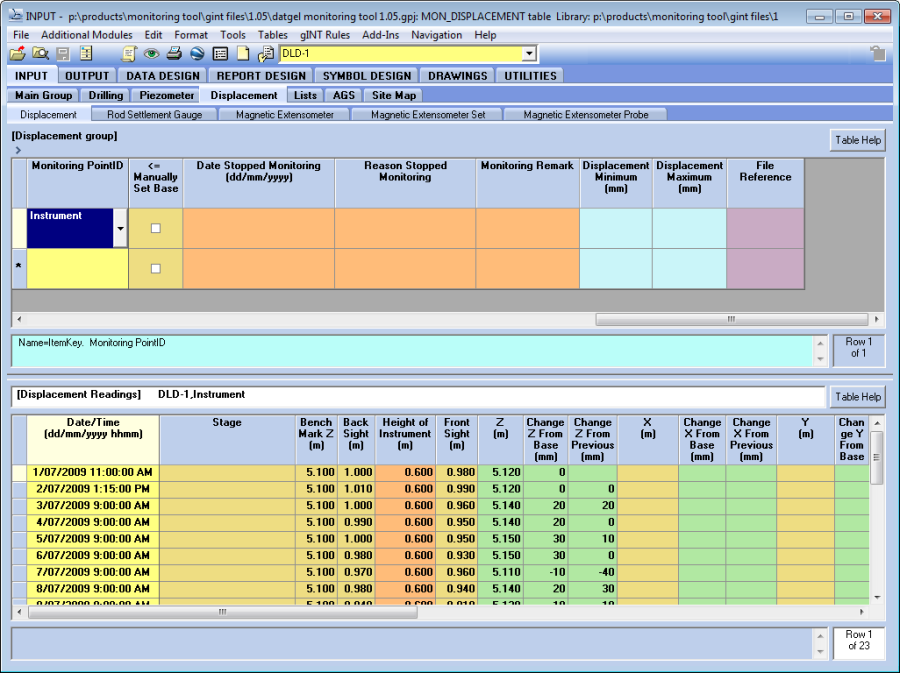Click Table Help for Displacement group
900x673 pixels.
857,140
